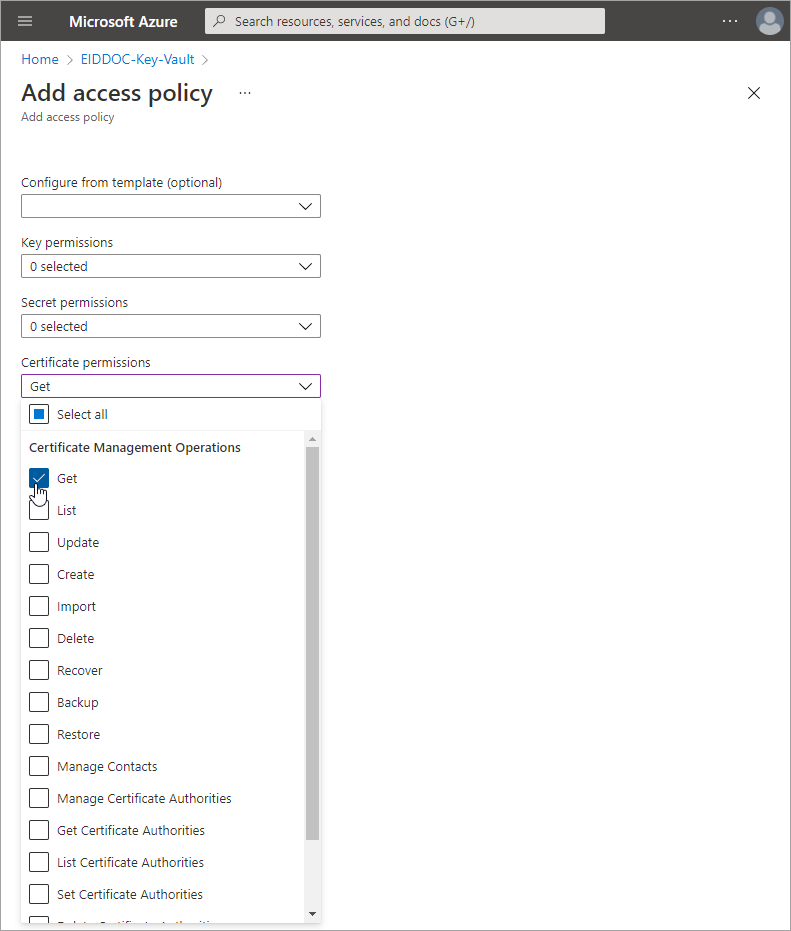Click the ellipsis next to Add access policy
This screenshot has width=791, height=931.
tap(245, 93)
